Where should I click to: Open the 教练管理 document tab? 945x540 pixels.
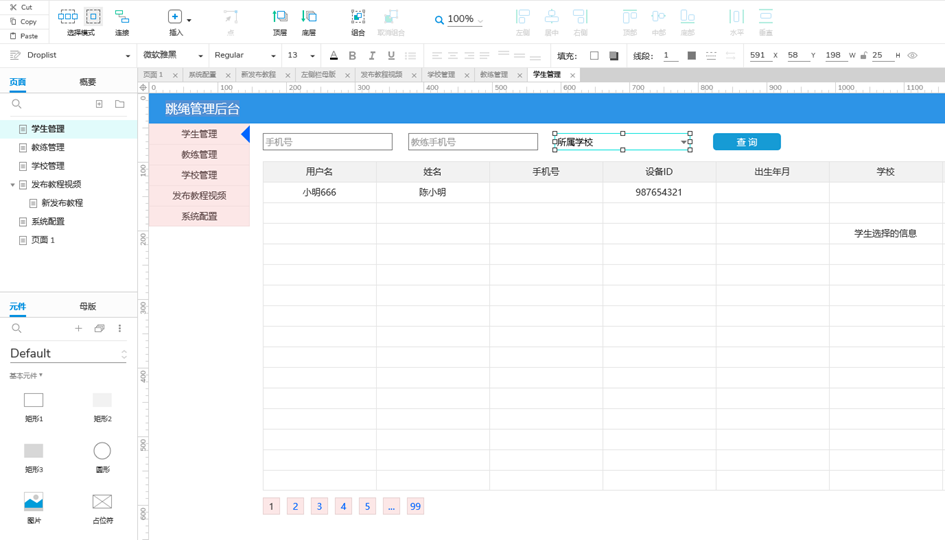tap(494, 75)
